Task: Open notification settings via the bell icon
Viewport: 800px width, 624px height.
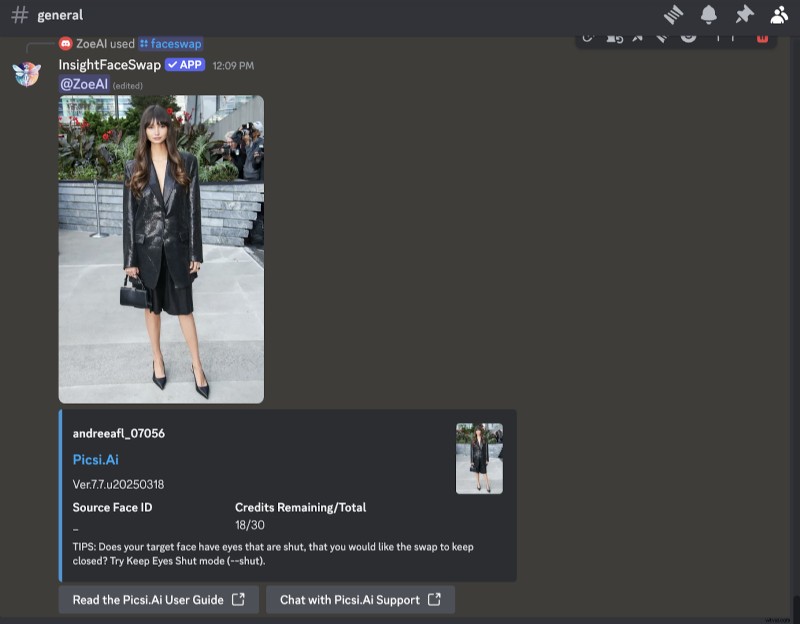Action: tap(709, 14)
